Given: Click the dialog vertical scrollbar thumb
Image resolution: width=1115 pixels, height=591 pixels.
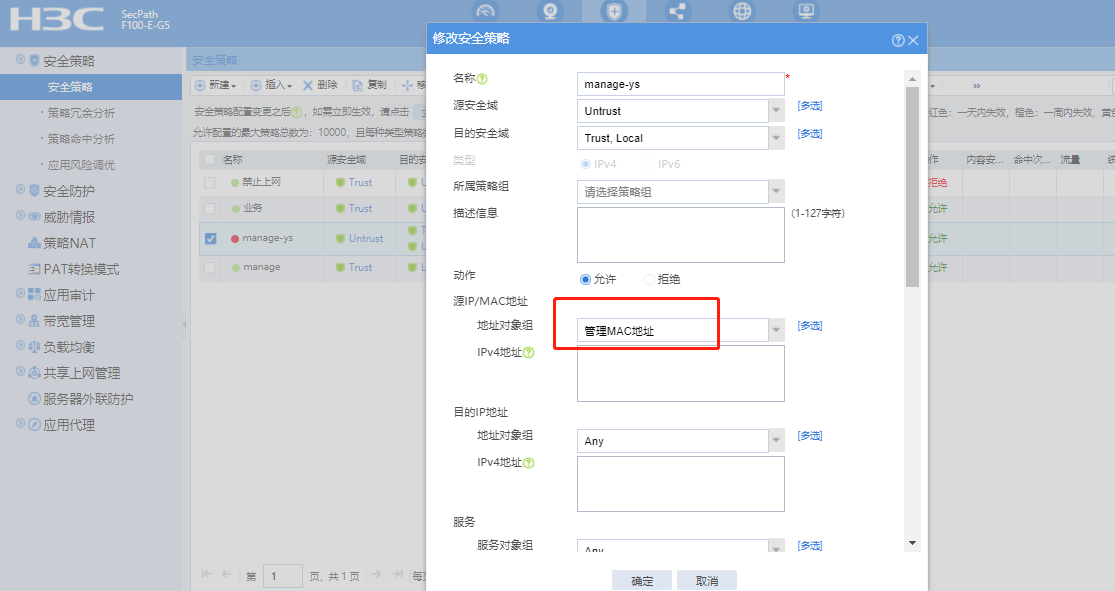Looking at the screenshot, I should [912, 187].
